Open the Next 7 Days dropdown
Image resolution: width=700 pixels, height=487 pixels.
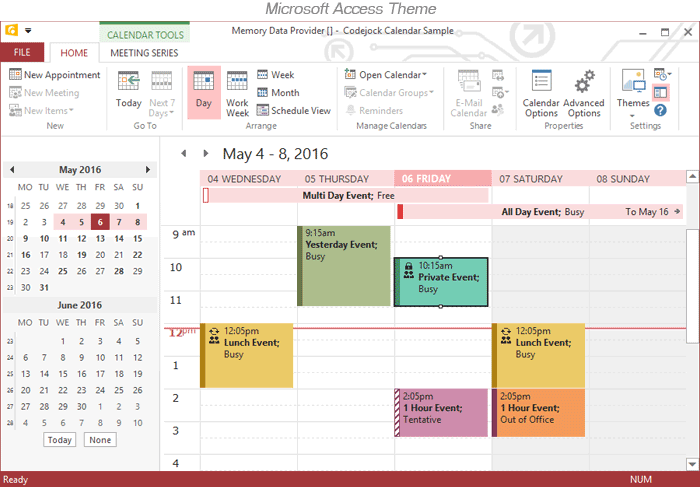pos(162,94)
